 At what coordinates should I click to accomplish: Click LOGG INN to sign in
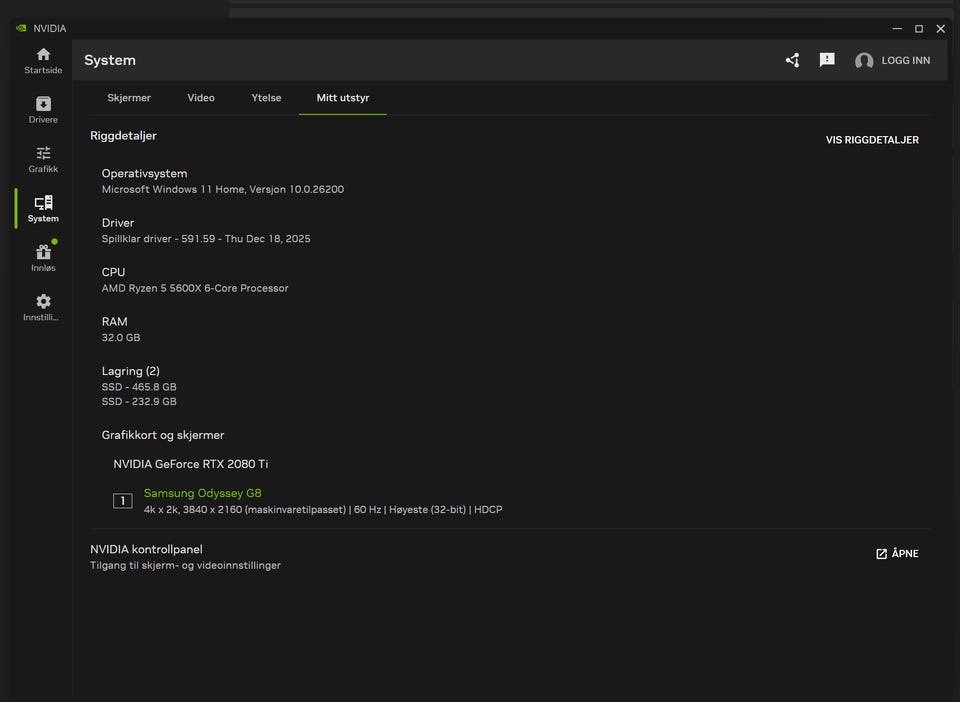click(905, 61)
